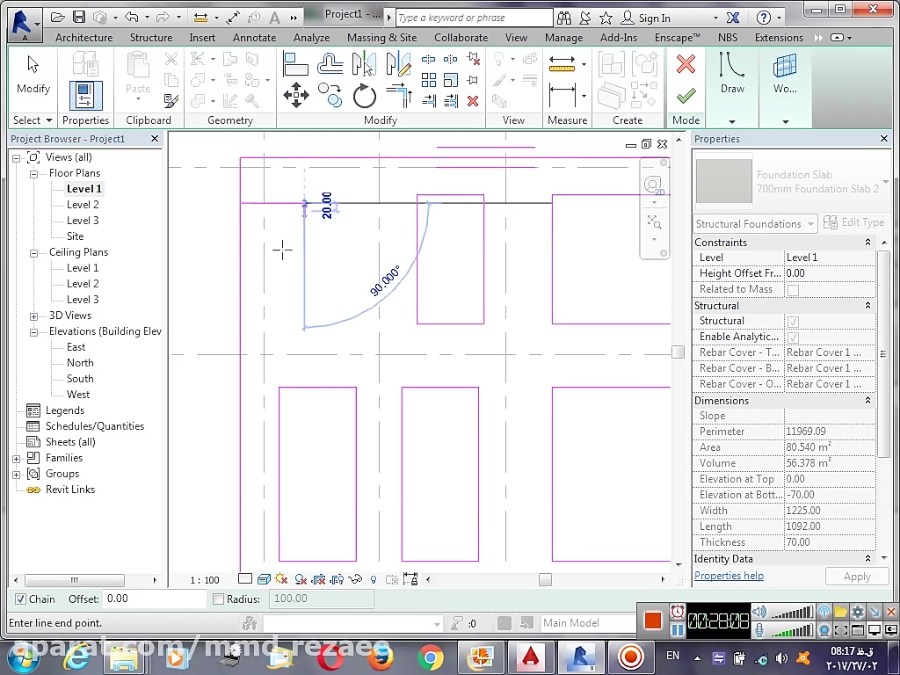Toggle the Sun Path setting in view bar
This screenshot has height=675, width=900.
pyautogui.click(x=280, y=580)
